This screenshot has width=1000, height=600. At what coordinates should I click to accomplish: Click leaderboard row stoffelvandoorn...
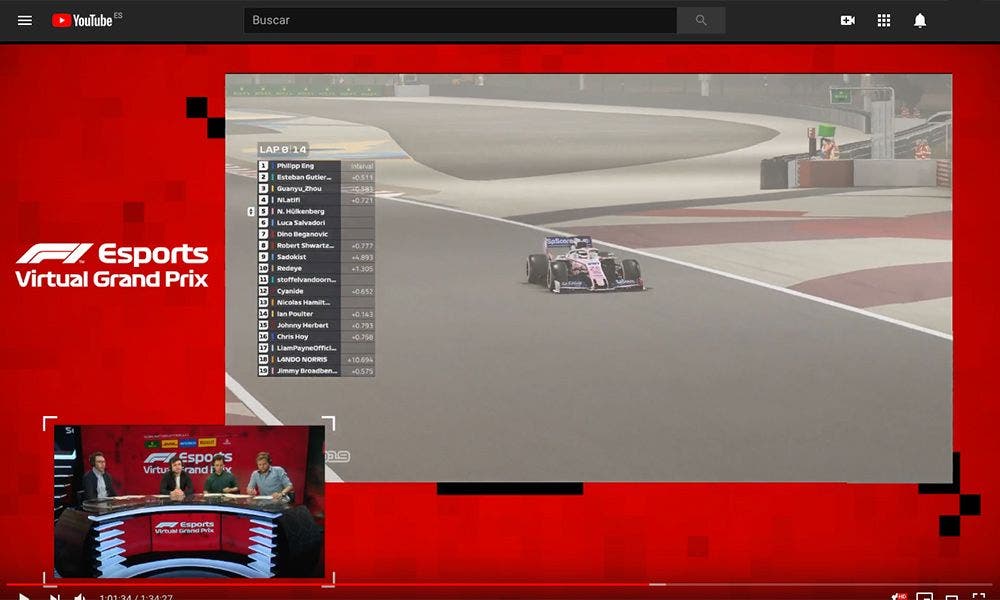tap(316, 280)
